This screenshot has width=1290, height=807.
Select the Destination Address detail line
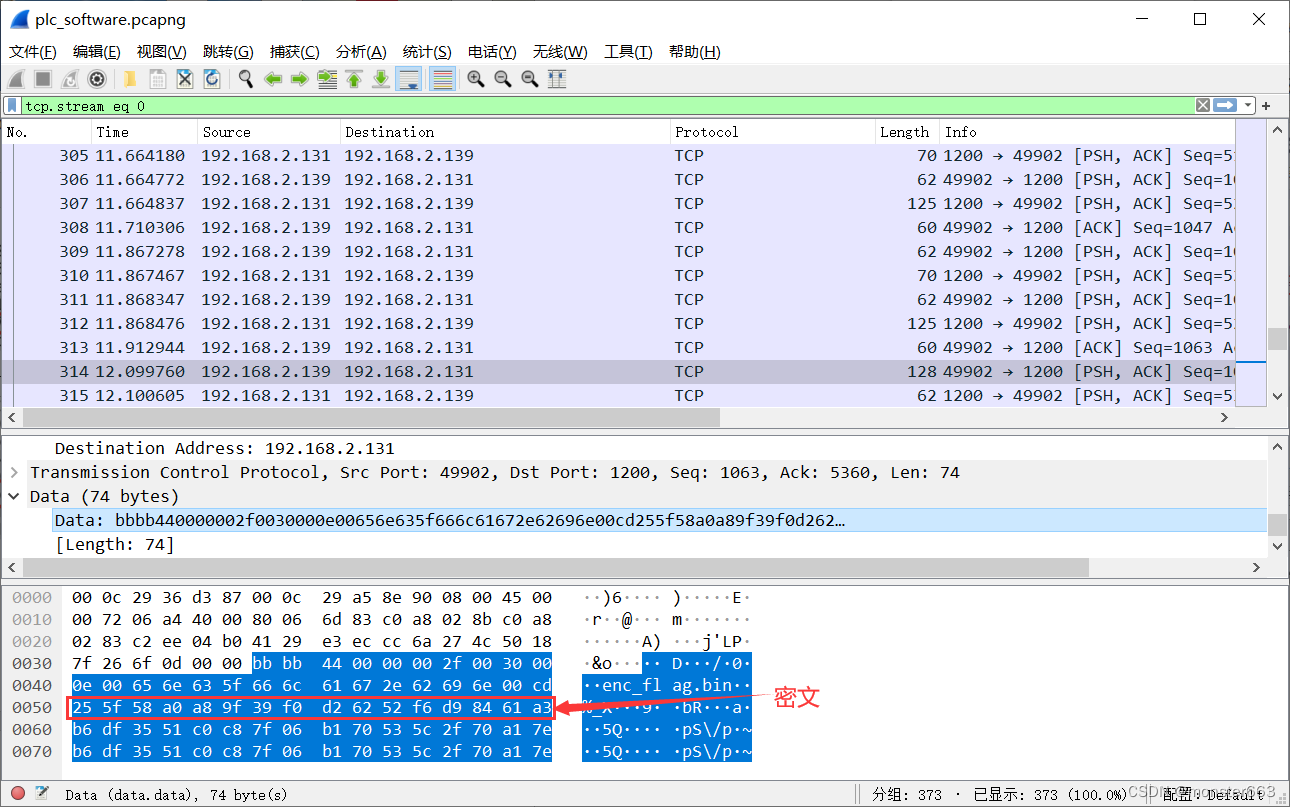tap(225, 448)
